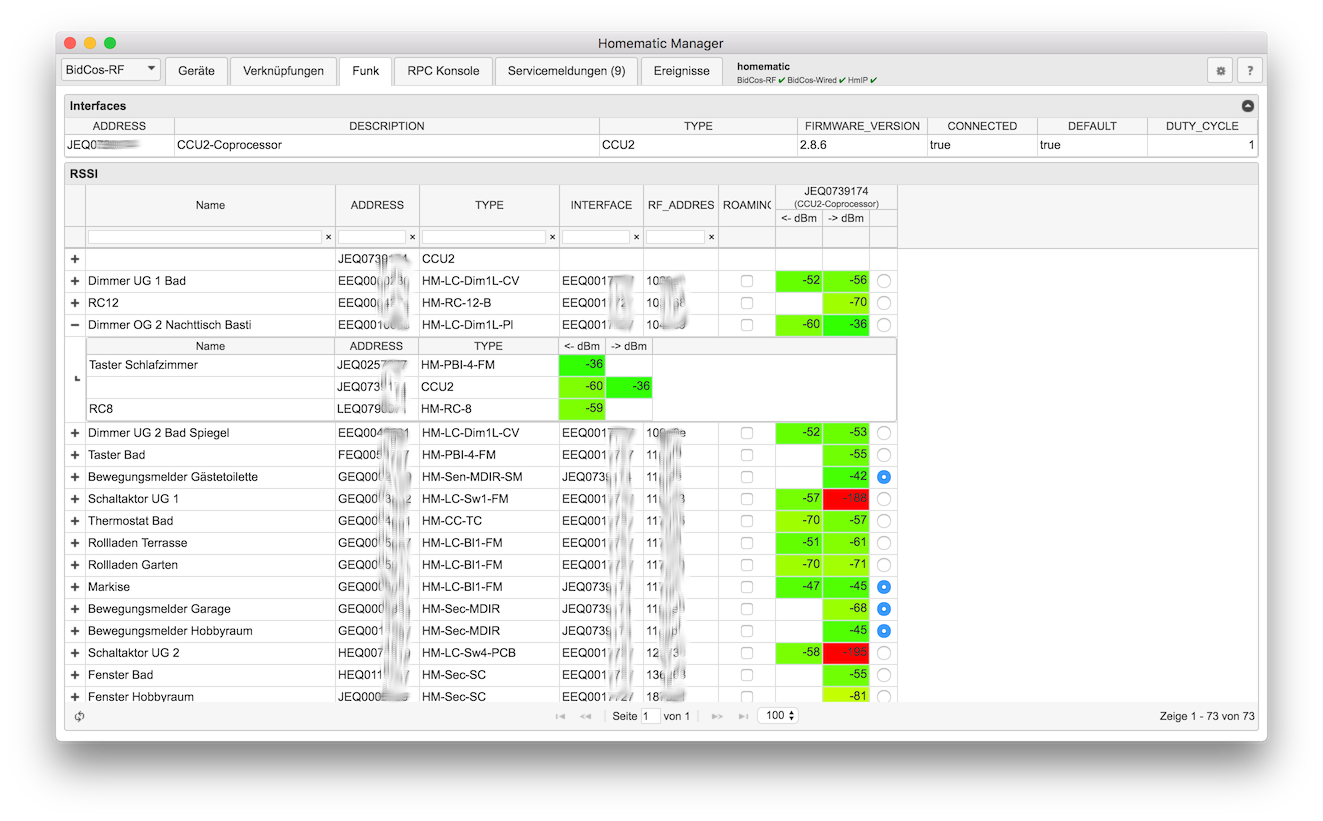Click the yellow-green -81 dBm cell of Fenster Hobbyraum
This screenshot has height=821, width=1323.
point(846,696)
